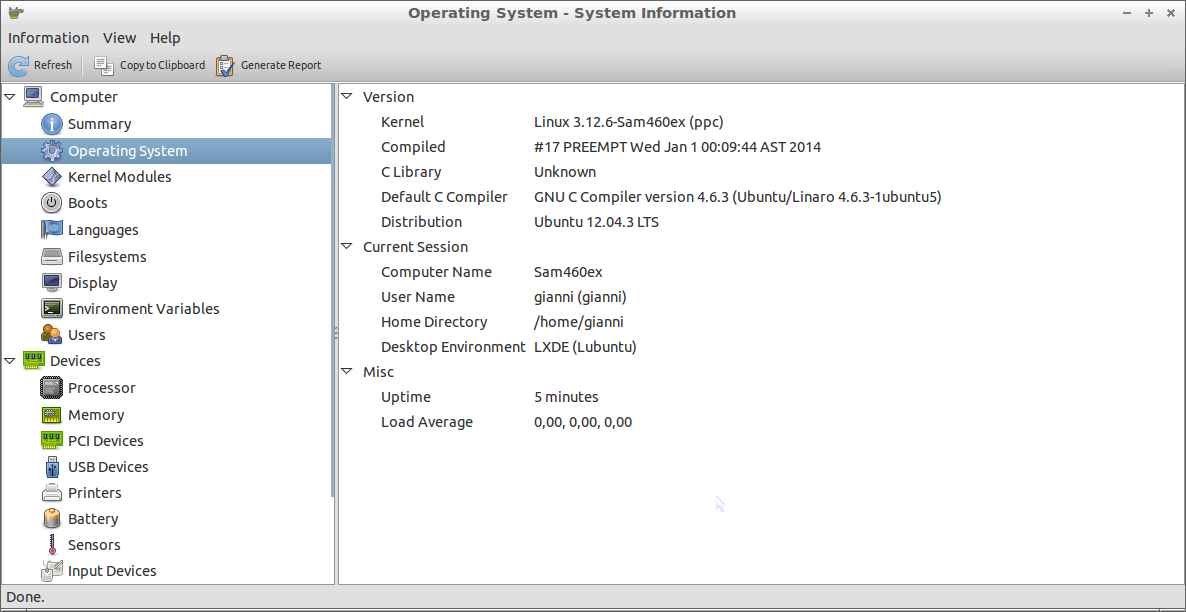1186x612 pixels.
Task: Open the Information menu
Action: [48, 38]
